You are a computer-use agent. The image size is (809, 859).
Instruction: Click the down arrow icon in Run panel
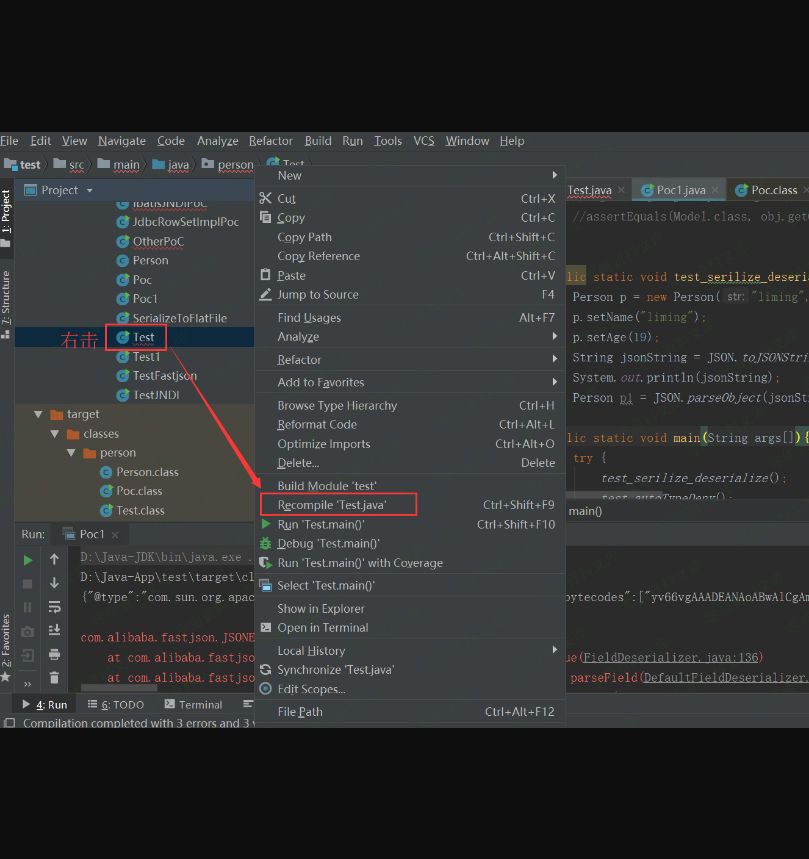pyautogui.click(x=54, y=583)
